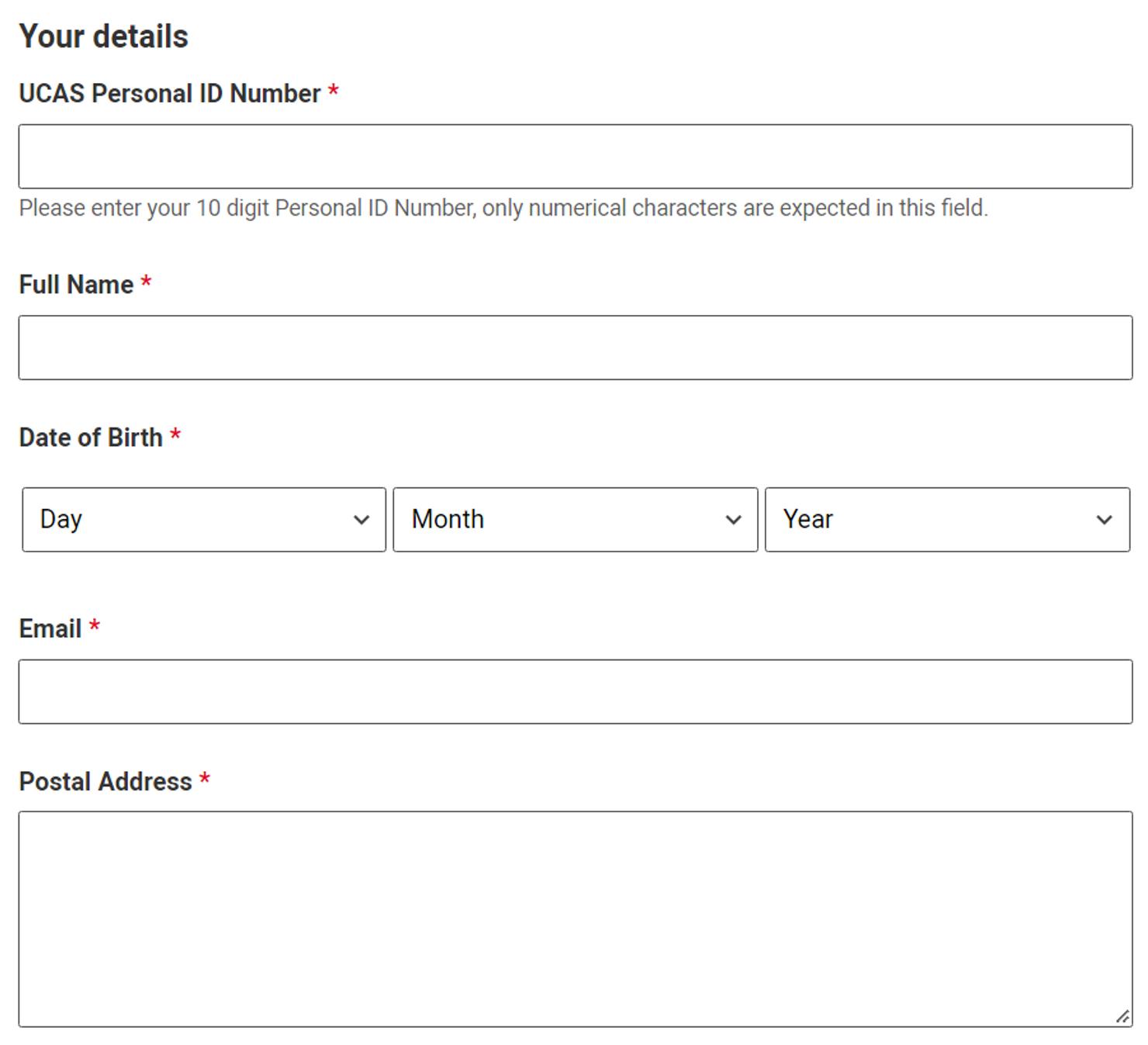1148x1045 pixels.
Task: Expand the Month dropdown
Action: click(575, 520)
